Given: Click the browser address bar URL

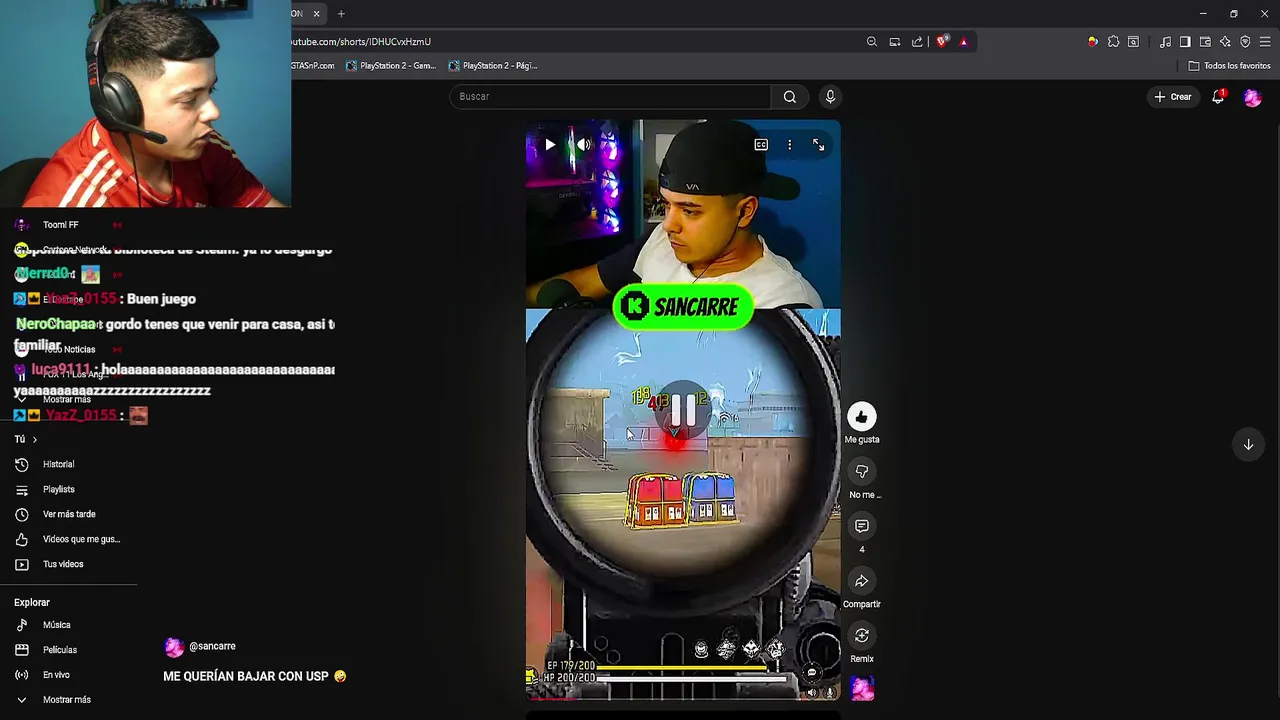Looking at the screenshot, I should pyautogui.click(x=361, y=42).
